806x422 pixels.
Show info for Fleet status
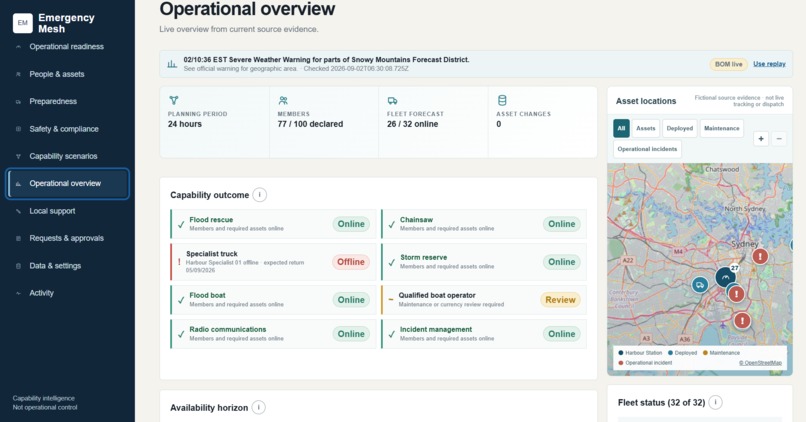click(x=716, y=402)
